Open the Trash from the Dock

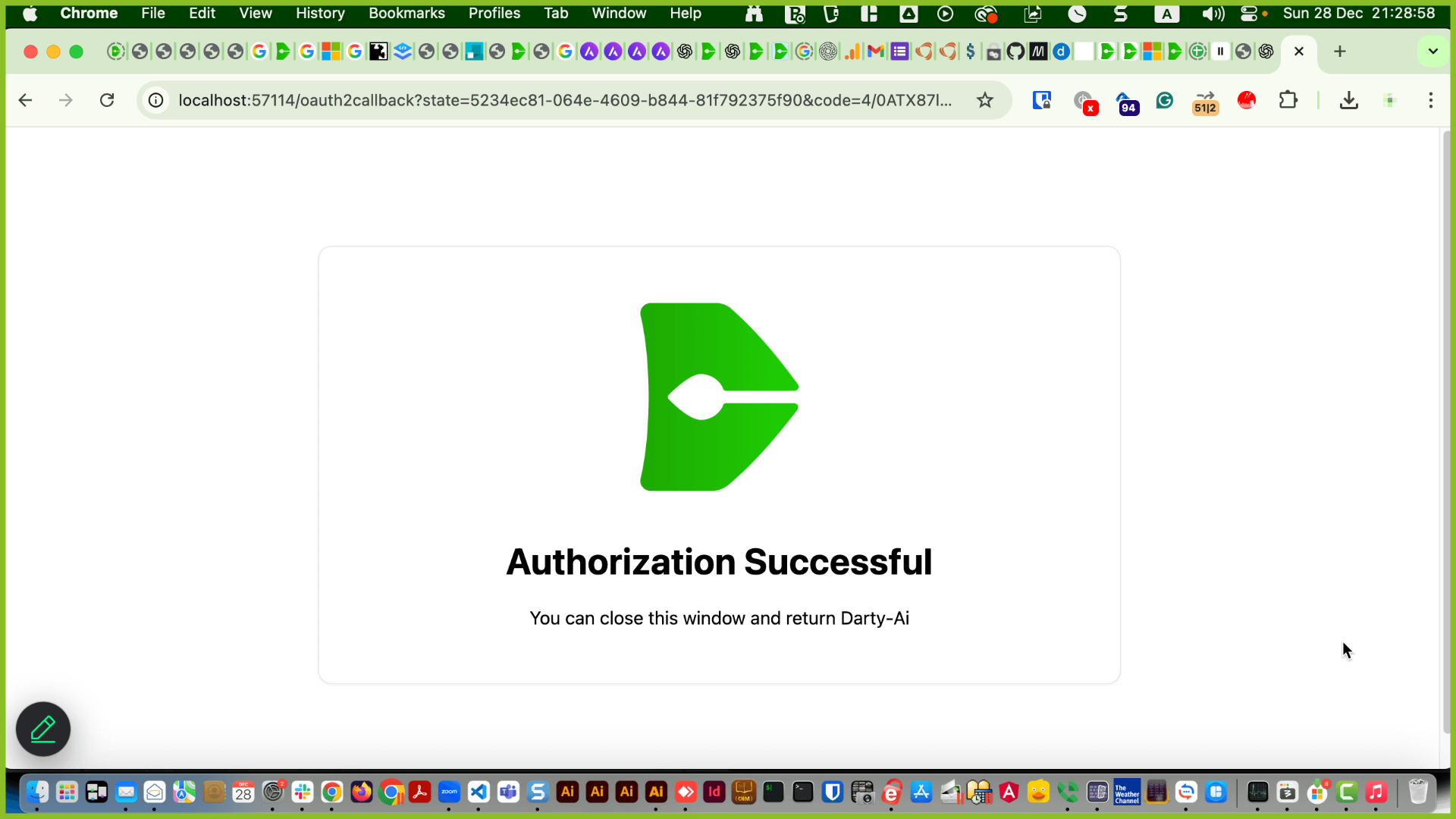[1419, 791]
